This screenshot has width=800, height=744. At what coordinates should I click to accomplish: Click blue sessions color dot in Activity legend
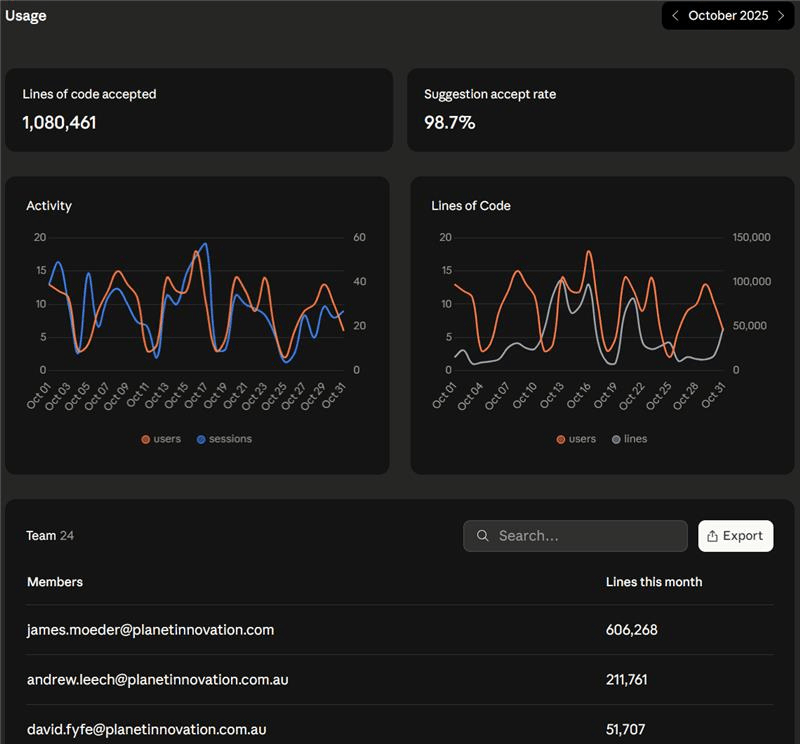point(201,439)
